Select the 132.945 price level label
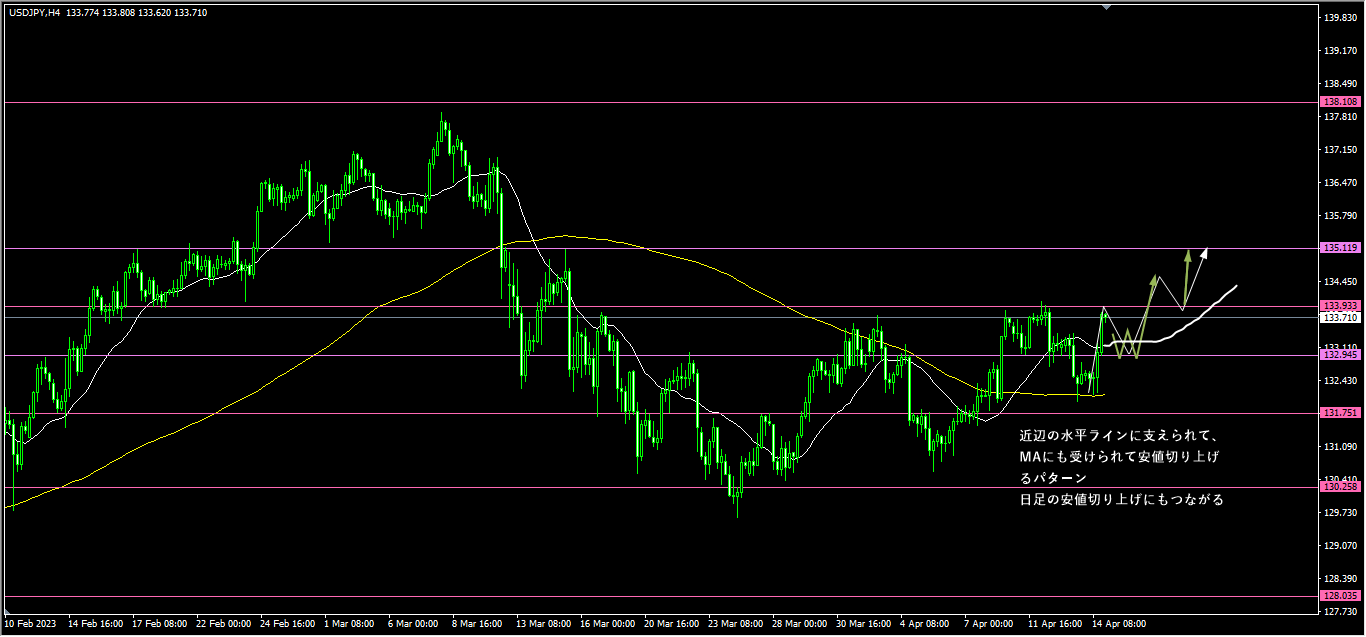The height and width of the screenshot is (637, 1366). (x=1339, y=355)
